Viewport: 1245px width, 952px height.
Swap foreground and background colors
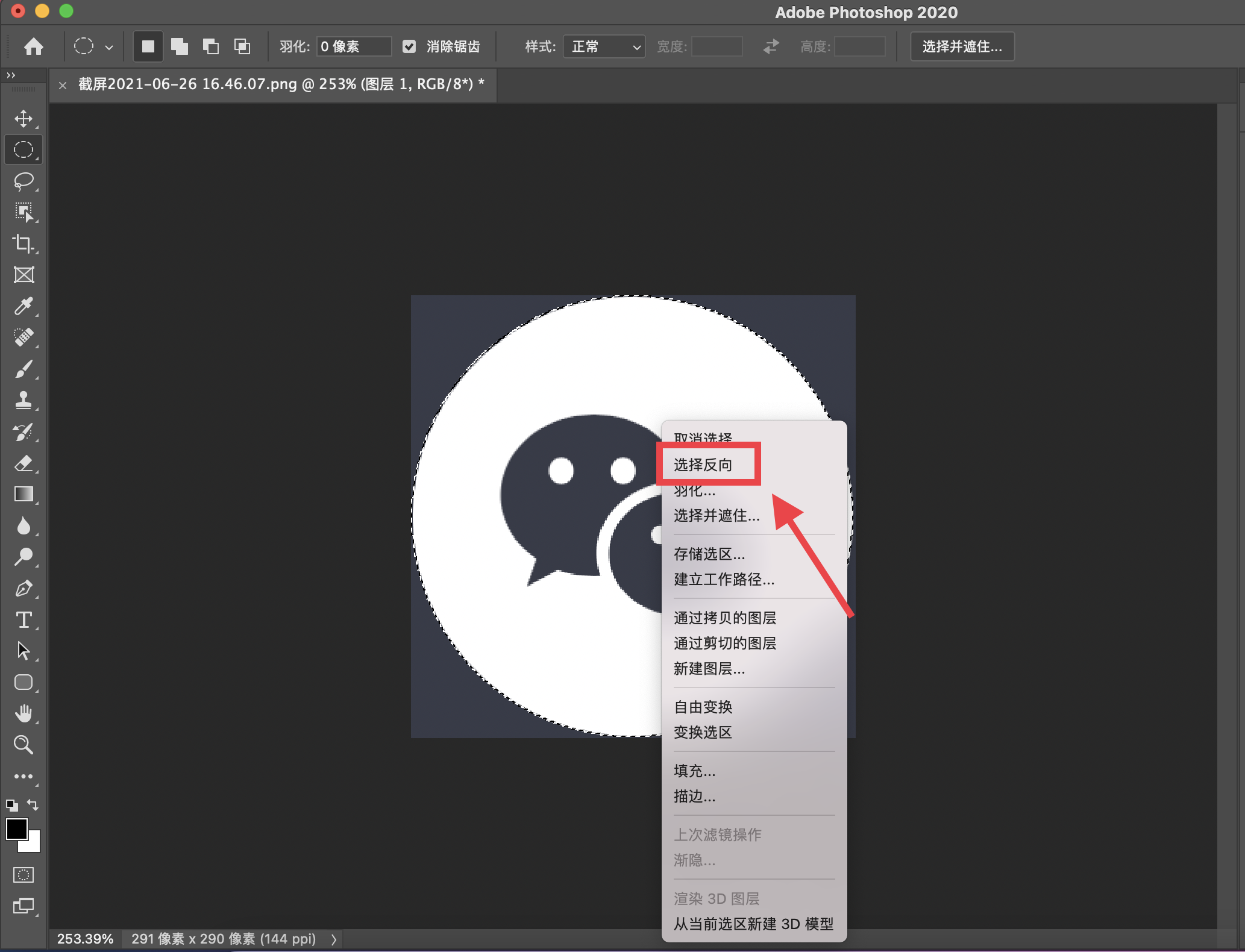pyautogui.click(x=33, y=805)
